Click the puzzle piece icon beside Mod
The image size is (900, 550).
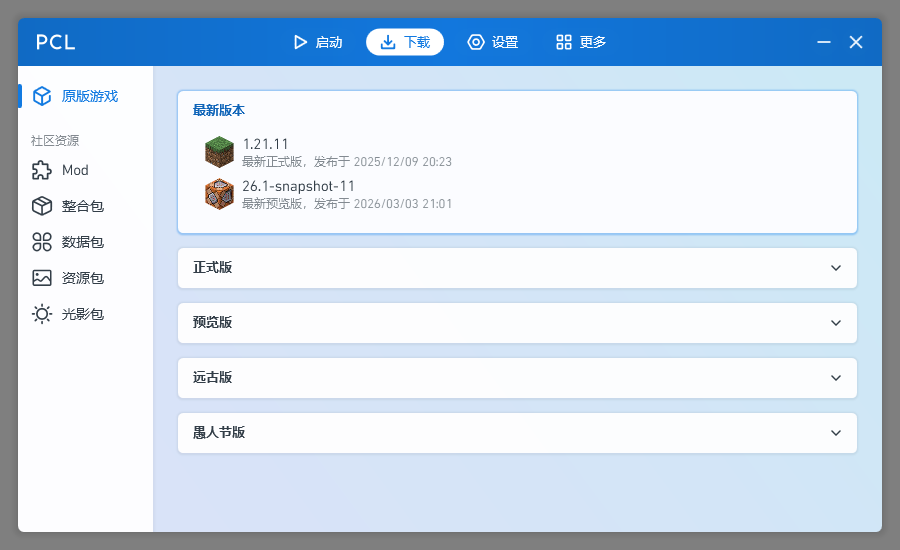tap(42, 170)
